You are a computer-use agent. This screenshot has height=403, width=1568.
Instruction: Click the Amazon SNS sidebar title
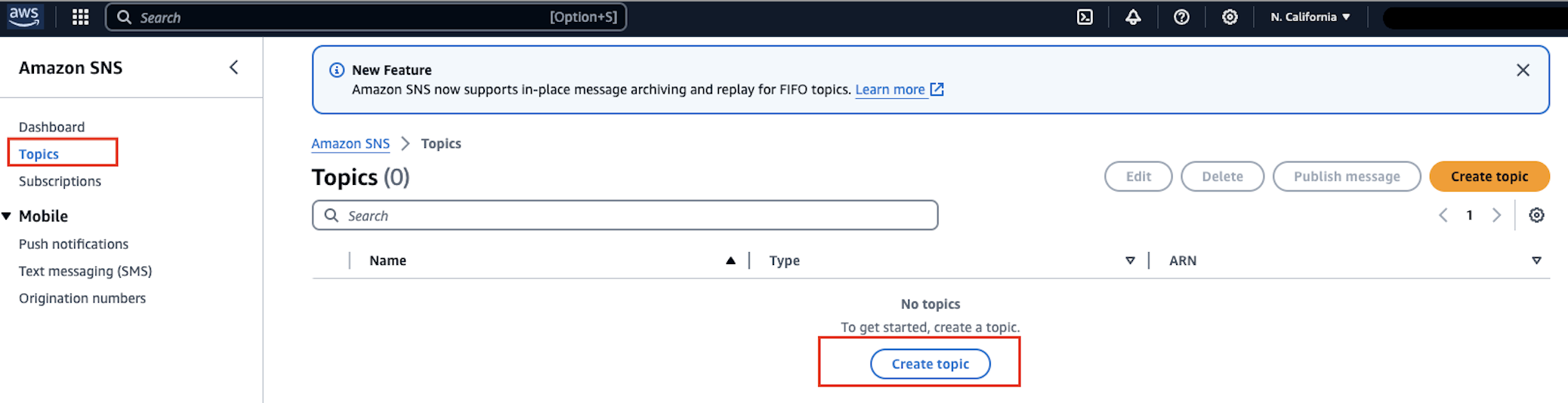click(70, 67)
